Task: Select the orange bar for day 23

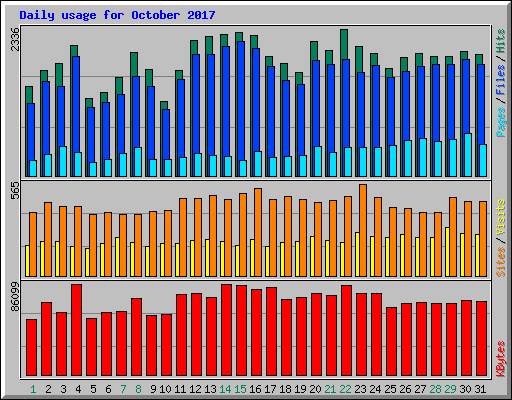Action: [363, 230]
